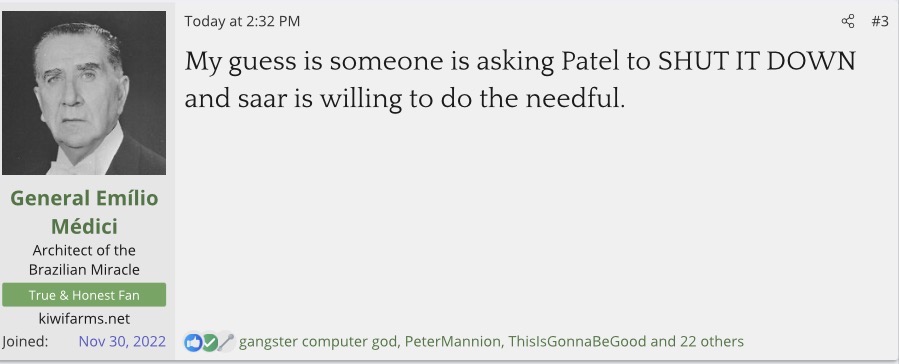
Task: Click the "Architect of the Brazilian Miracle" user title
Action: [84, 260]
